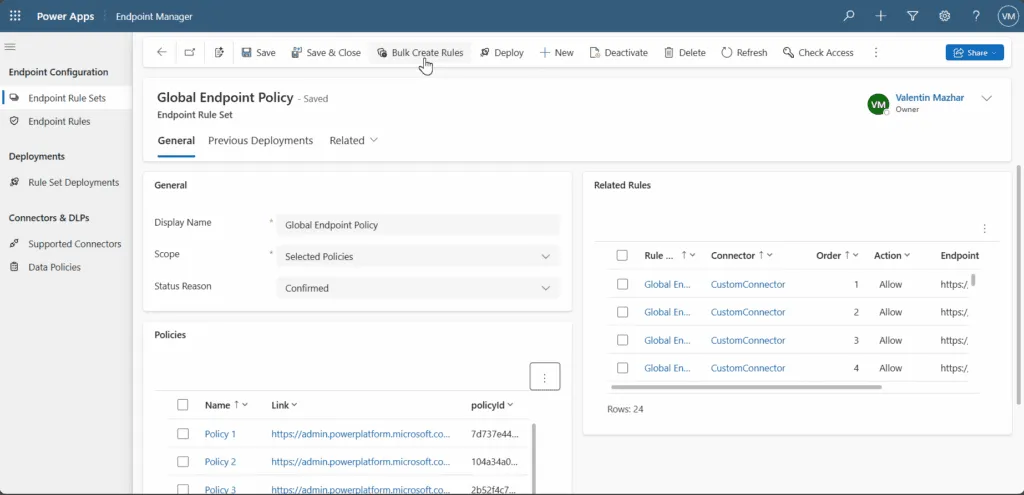Viewport: 1024px width, 495px height.
Task: Open Endpoint Rules in sidebar
Action: click(x=67, y=121)
